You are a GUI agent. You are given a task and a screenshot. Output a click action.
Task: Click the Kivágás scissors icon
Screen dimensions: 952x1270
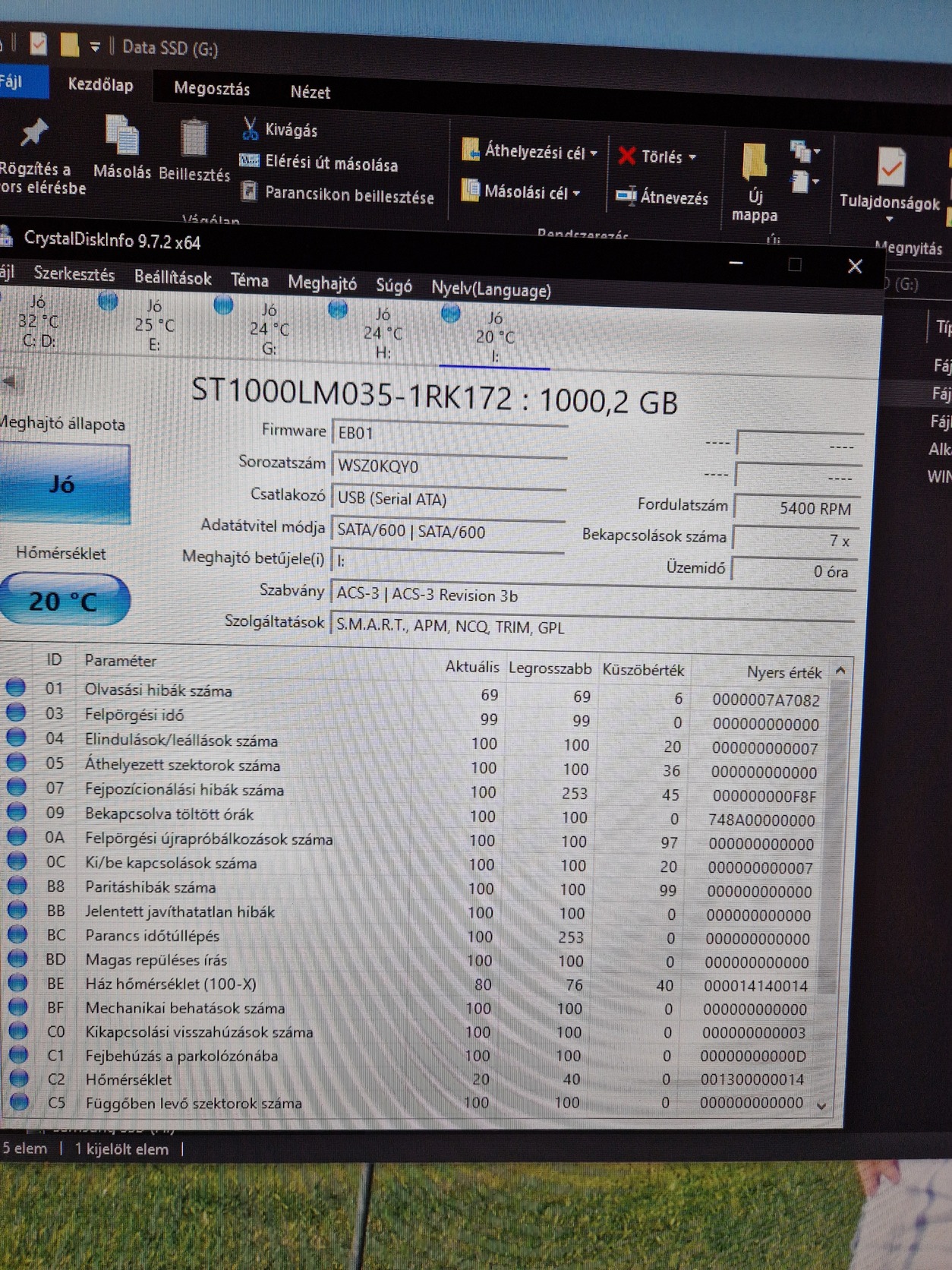pyautogui.click(x=250, y=128)
